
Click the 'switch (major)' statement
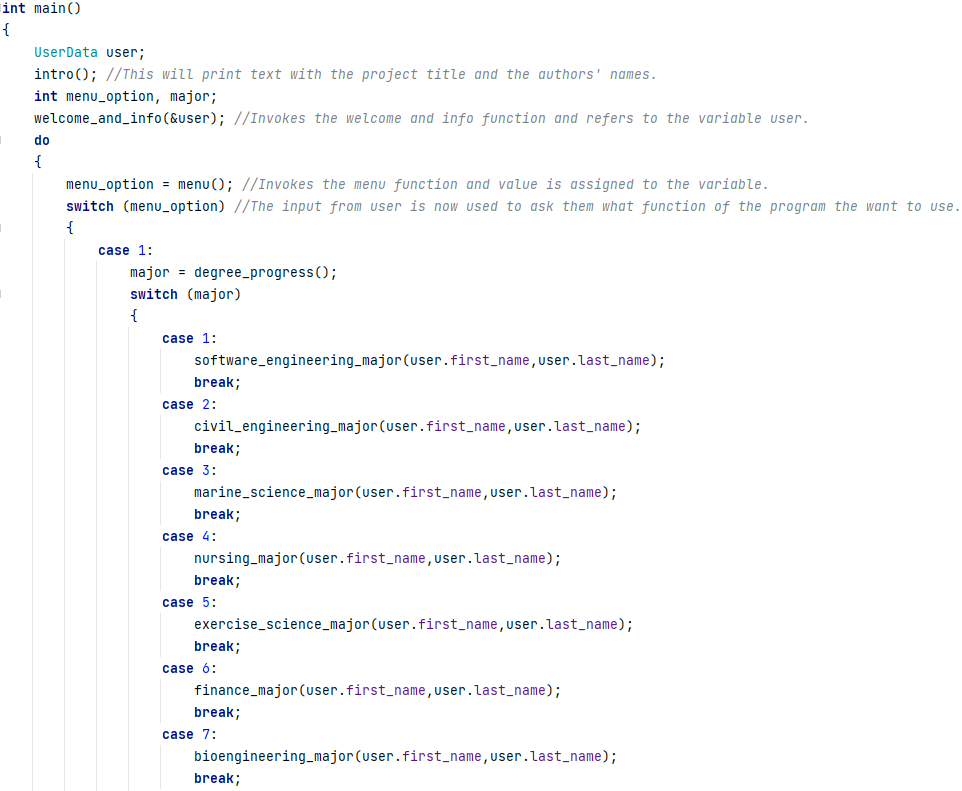[x=185, y=295]
